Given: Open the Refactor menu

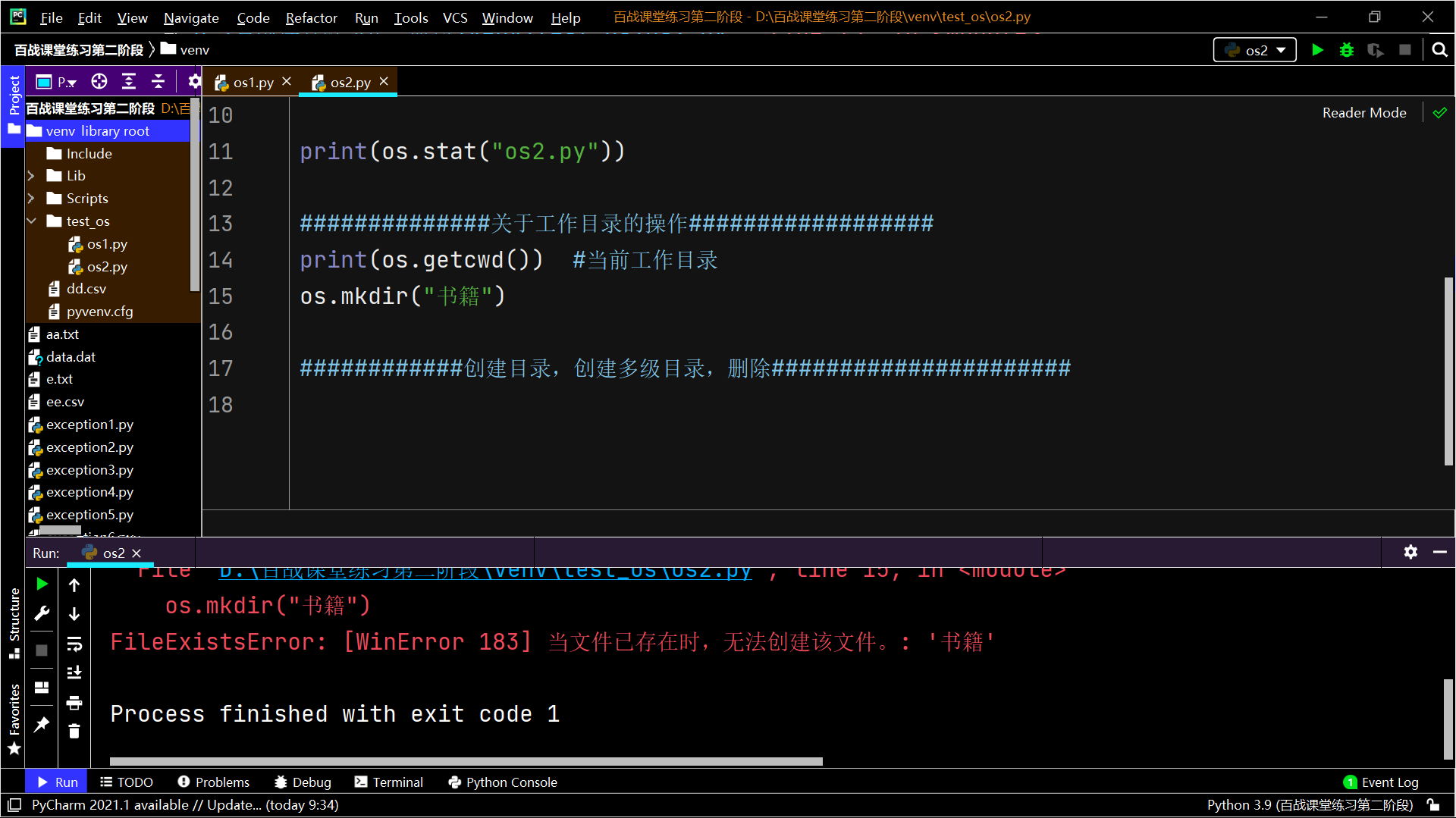Looking at the screenshot, I should click(311, 17).
